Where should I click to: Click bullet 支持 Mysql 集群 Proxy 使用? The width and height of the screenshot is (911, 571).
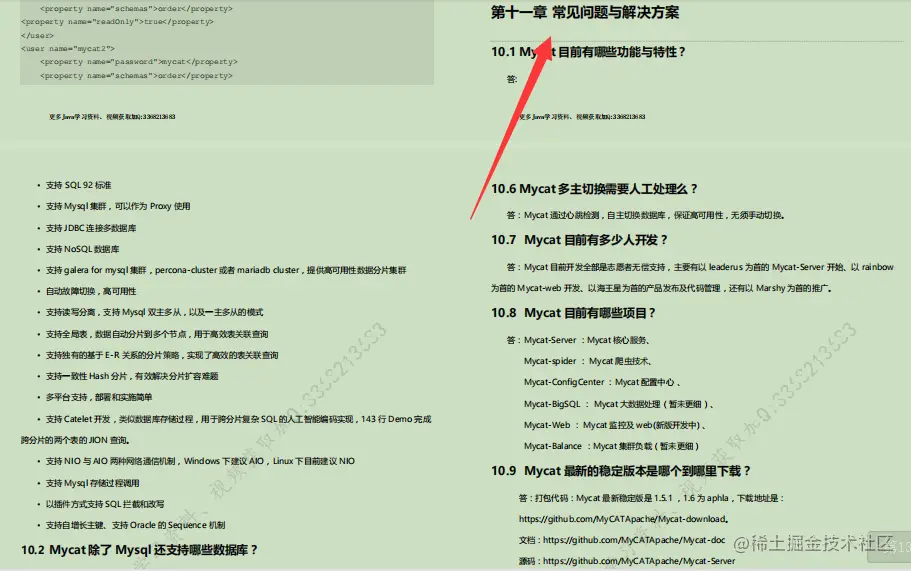(118, 206)
